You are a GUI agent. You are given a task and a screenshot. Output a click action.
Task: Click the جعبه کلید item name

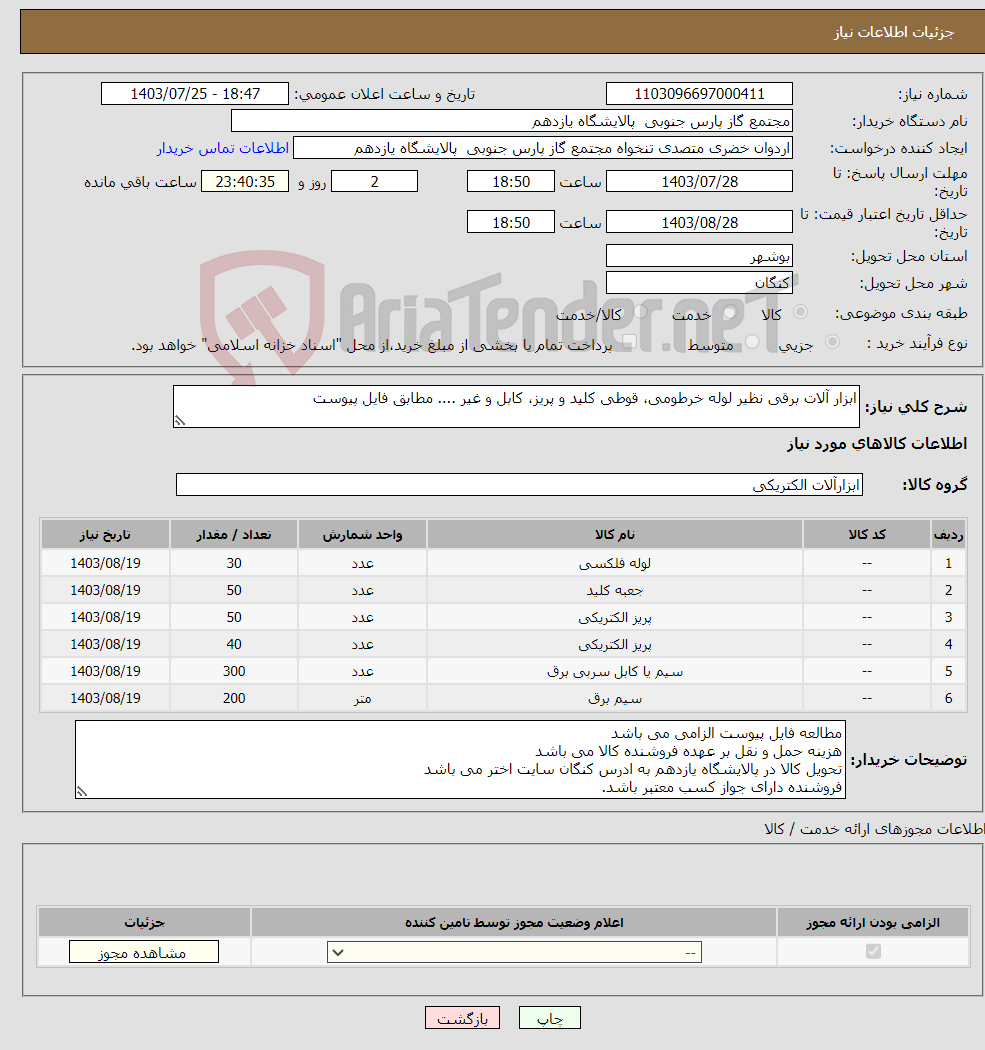(615, 590)
